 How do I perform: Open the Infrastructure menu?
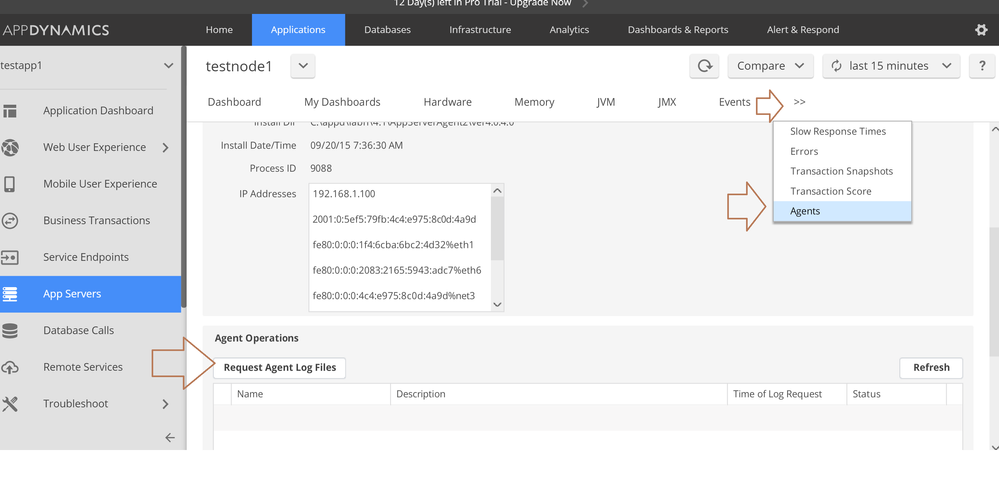[x=480, y=30]
